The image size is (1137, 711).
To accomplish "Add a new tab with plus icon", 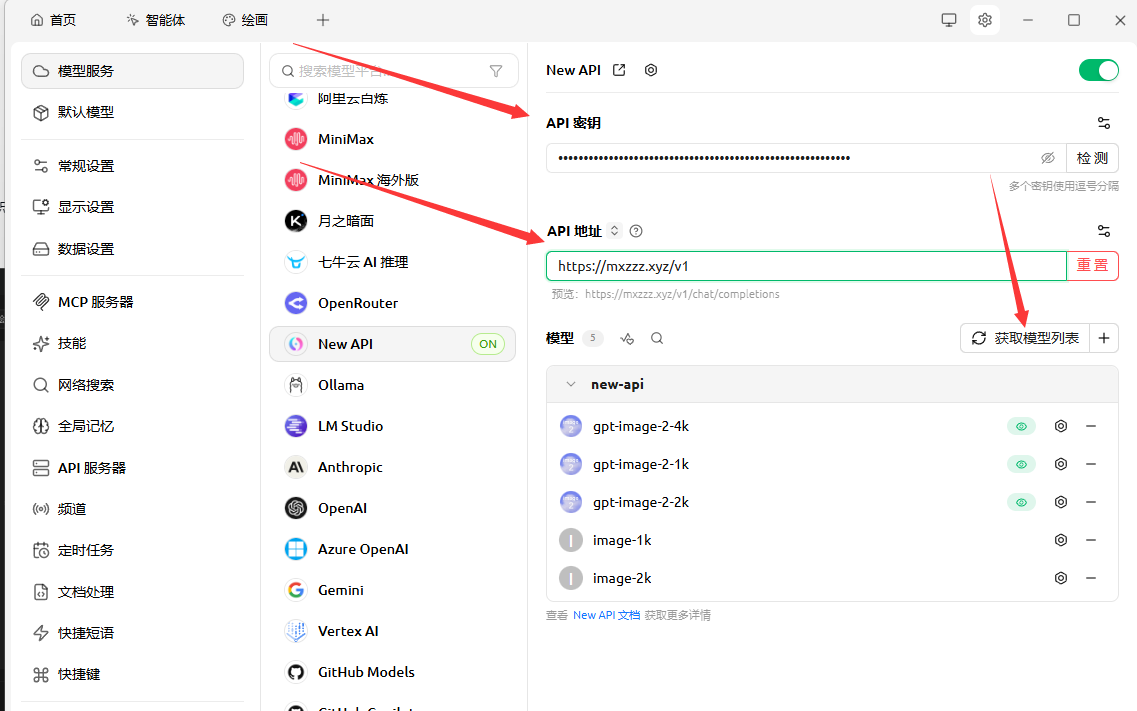I will (323, 20).
